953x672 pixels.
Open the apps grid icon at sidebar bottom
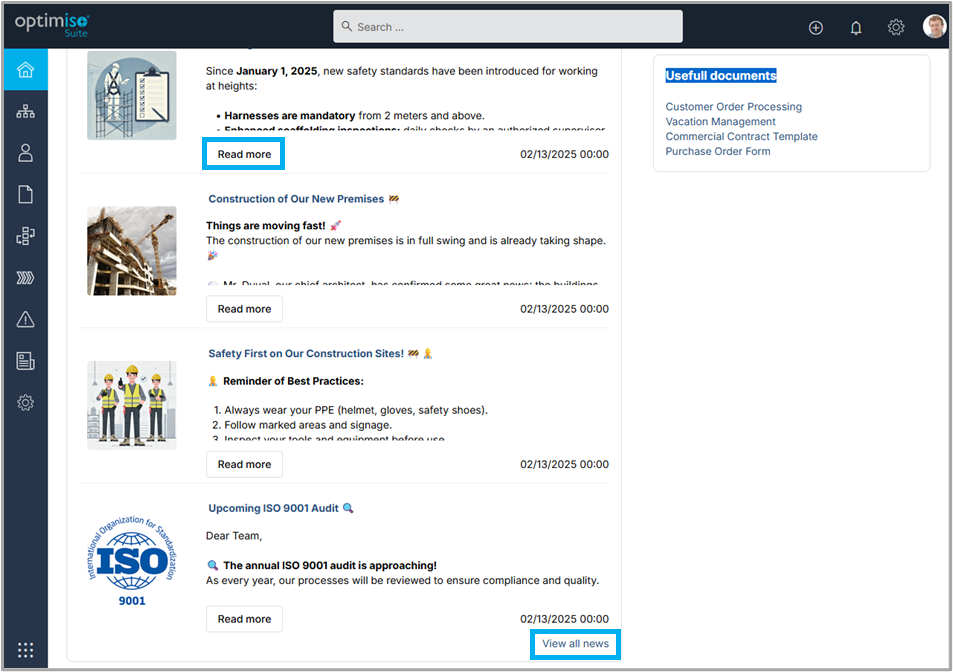(25, 650)
